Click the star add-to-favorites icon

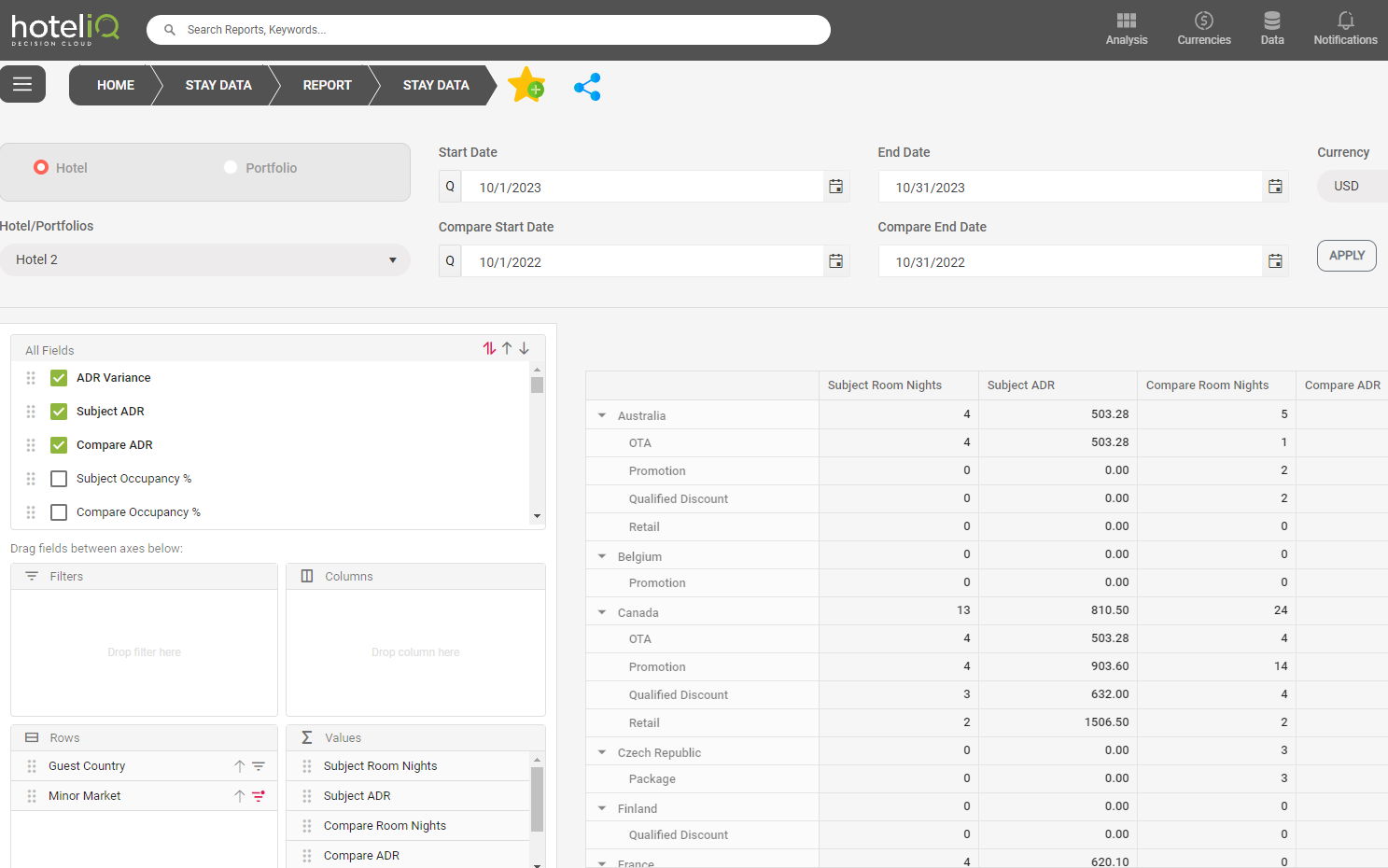(526, 85)
